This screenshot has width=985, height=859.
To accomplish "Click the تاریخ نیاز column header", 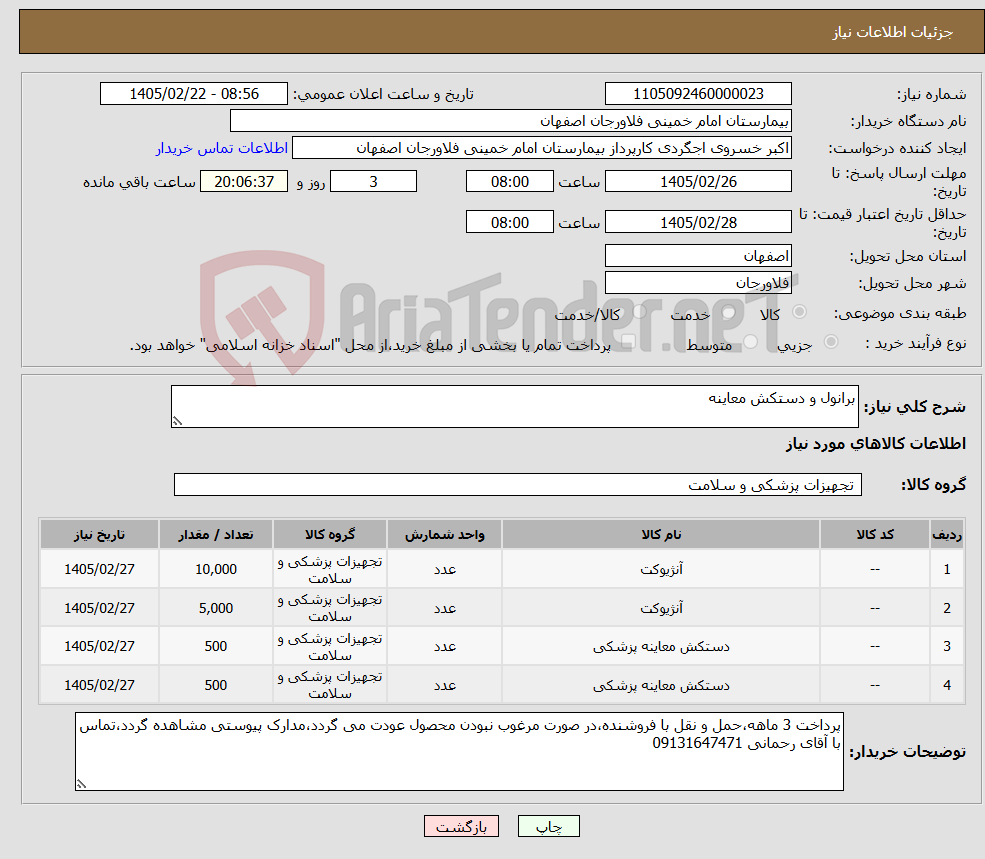I will click(99, 534).
